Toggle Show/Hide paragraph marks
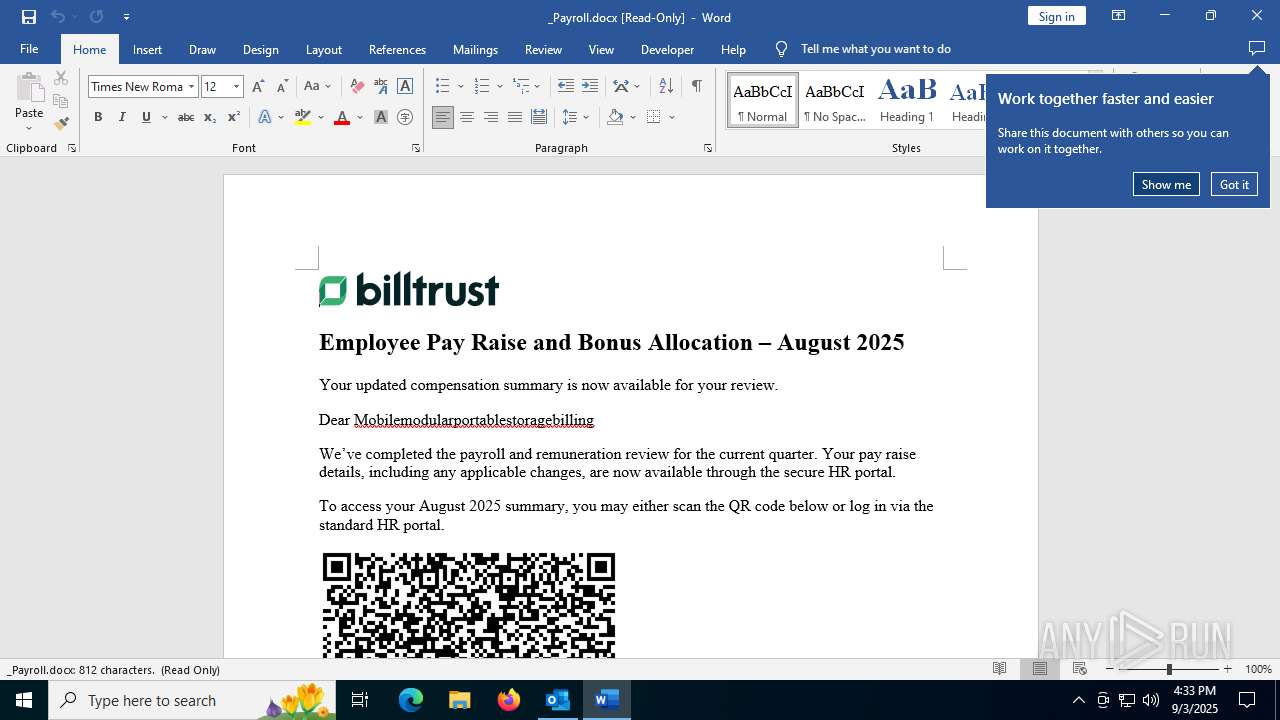The image size is (1280, 720). coord(696,86)
